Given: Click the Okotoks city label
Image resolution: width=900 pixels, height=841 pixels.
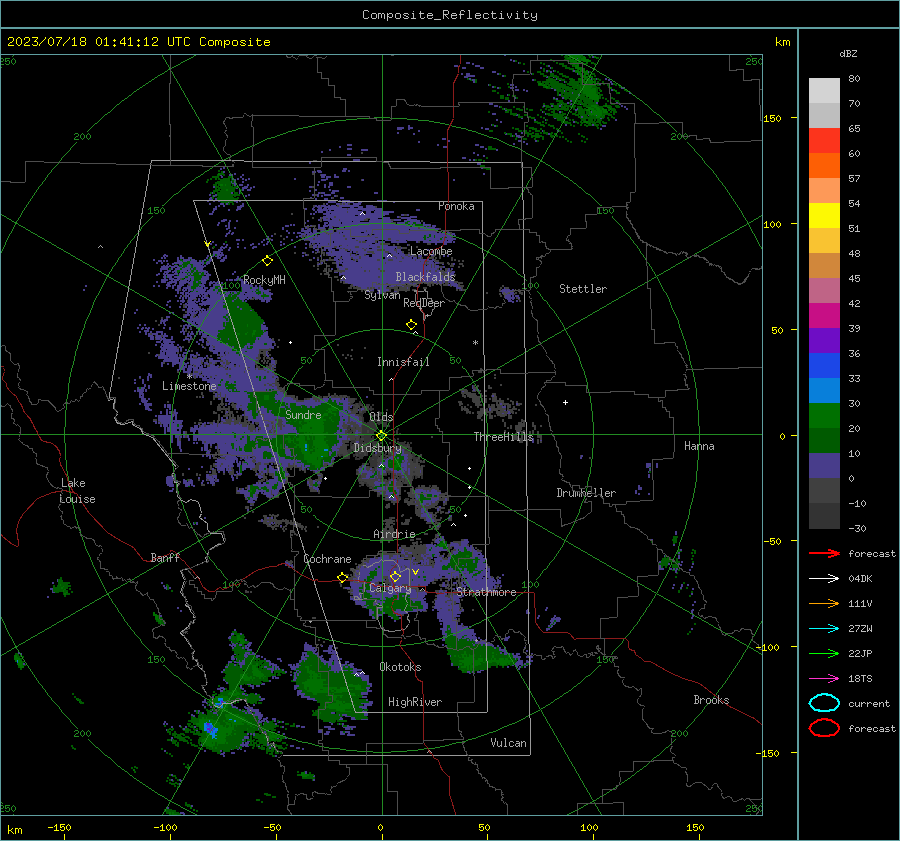Looking at the screenshot, I should pyautogui.click(x=400, y=667).
